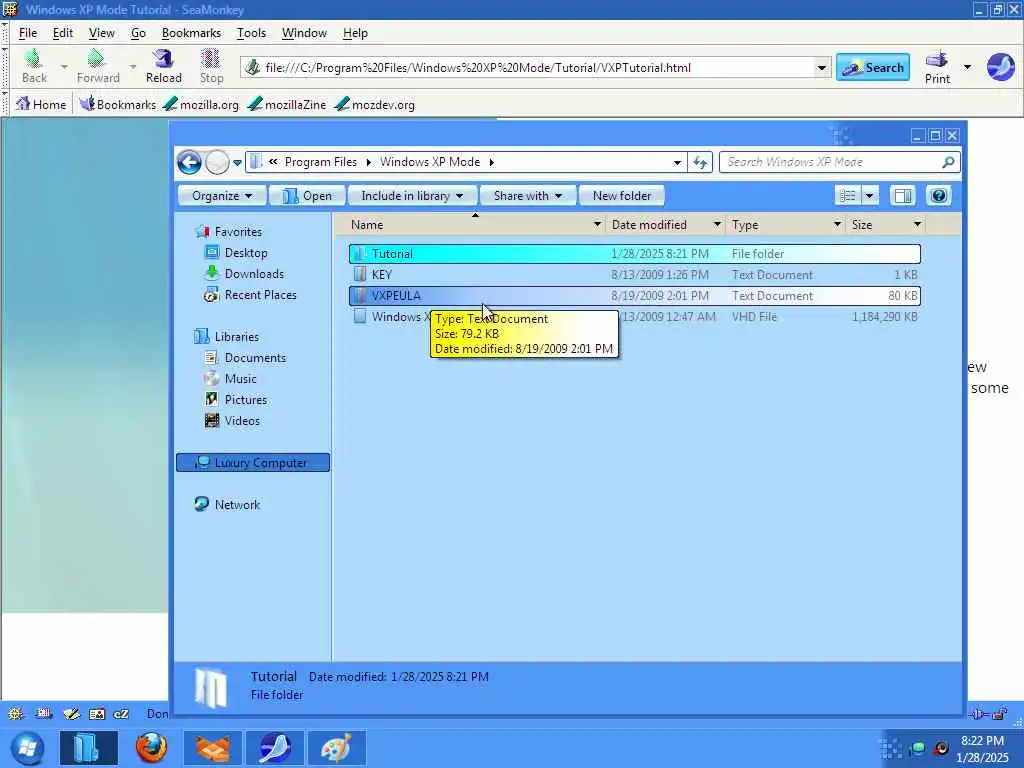
Task: Open the Type column filter arrow
Action: (837, 225)
